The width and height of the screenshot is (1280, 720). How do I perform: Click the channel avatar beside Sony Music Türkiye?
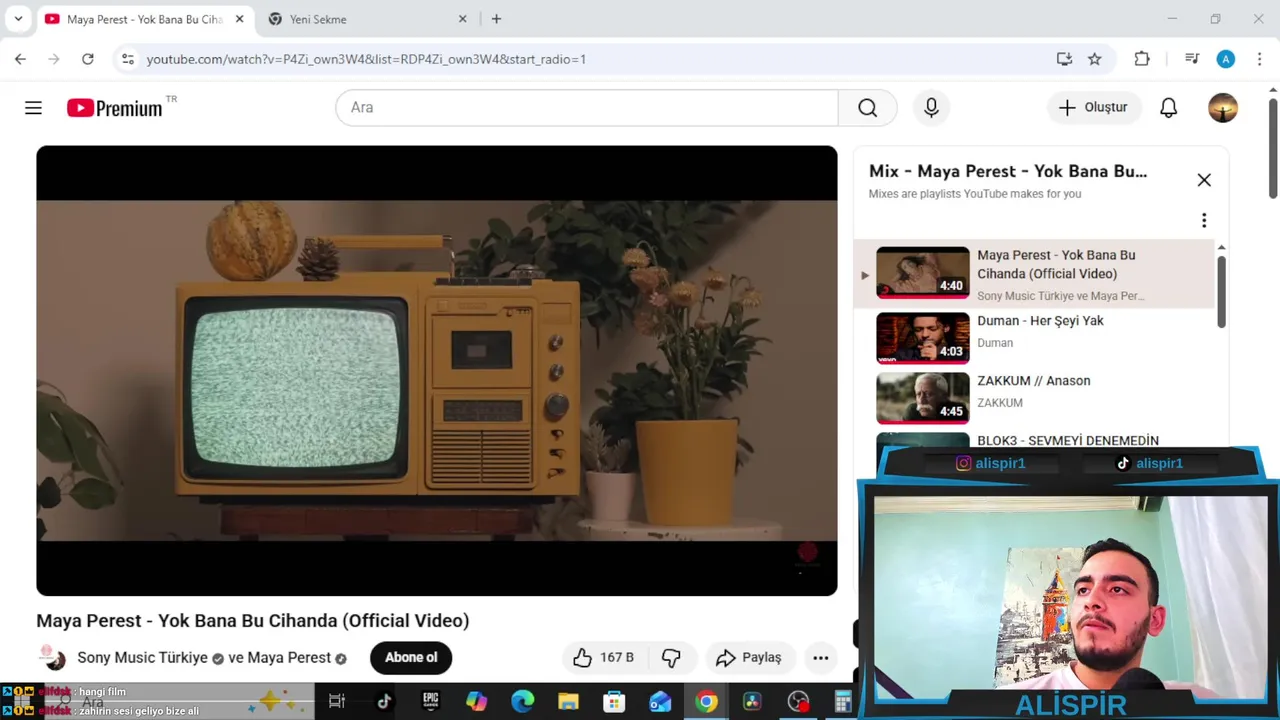[53, 657]
